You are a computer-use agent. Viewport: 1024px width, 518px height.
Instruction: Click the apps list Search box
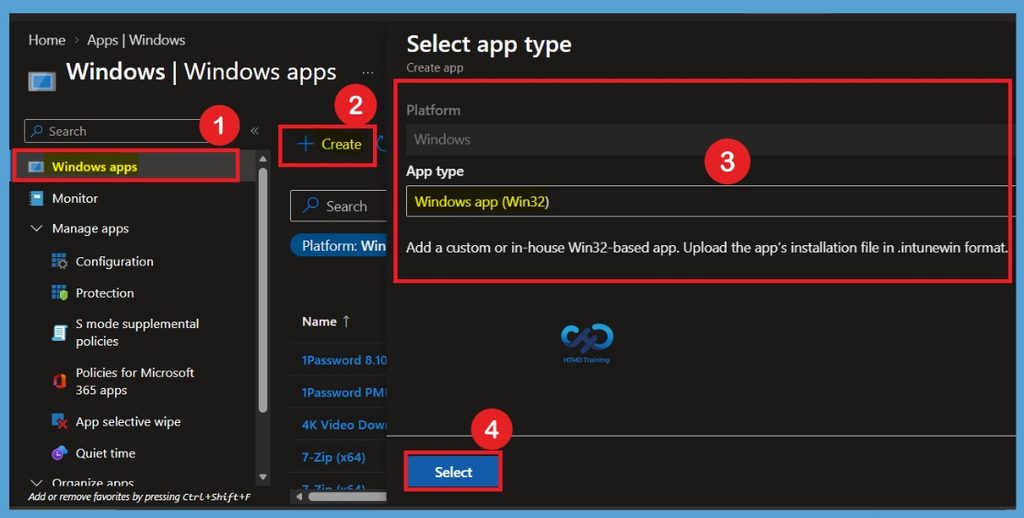point(338,206)
